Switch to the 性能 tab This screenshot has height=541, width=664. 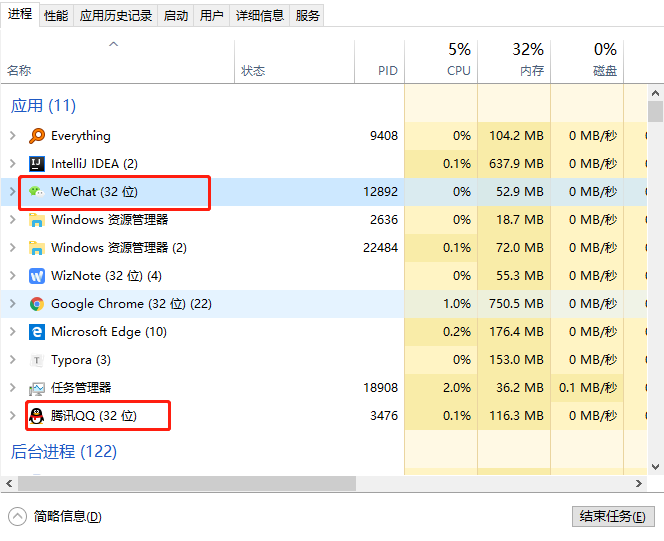[x=56, y=16]
